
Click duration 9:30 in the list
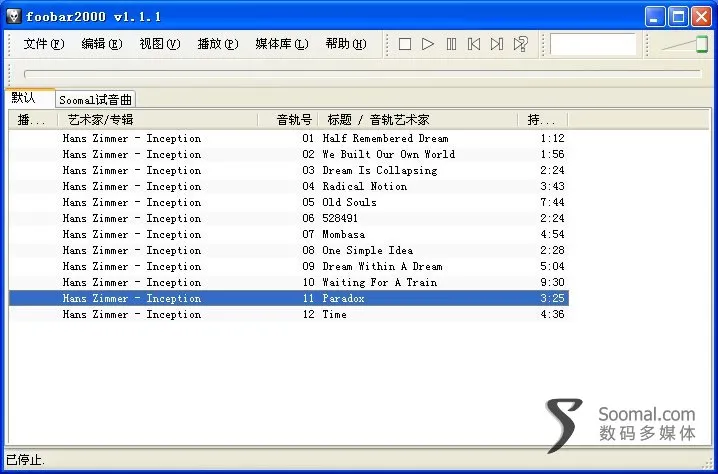[552, 283]
